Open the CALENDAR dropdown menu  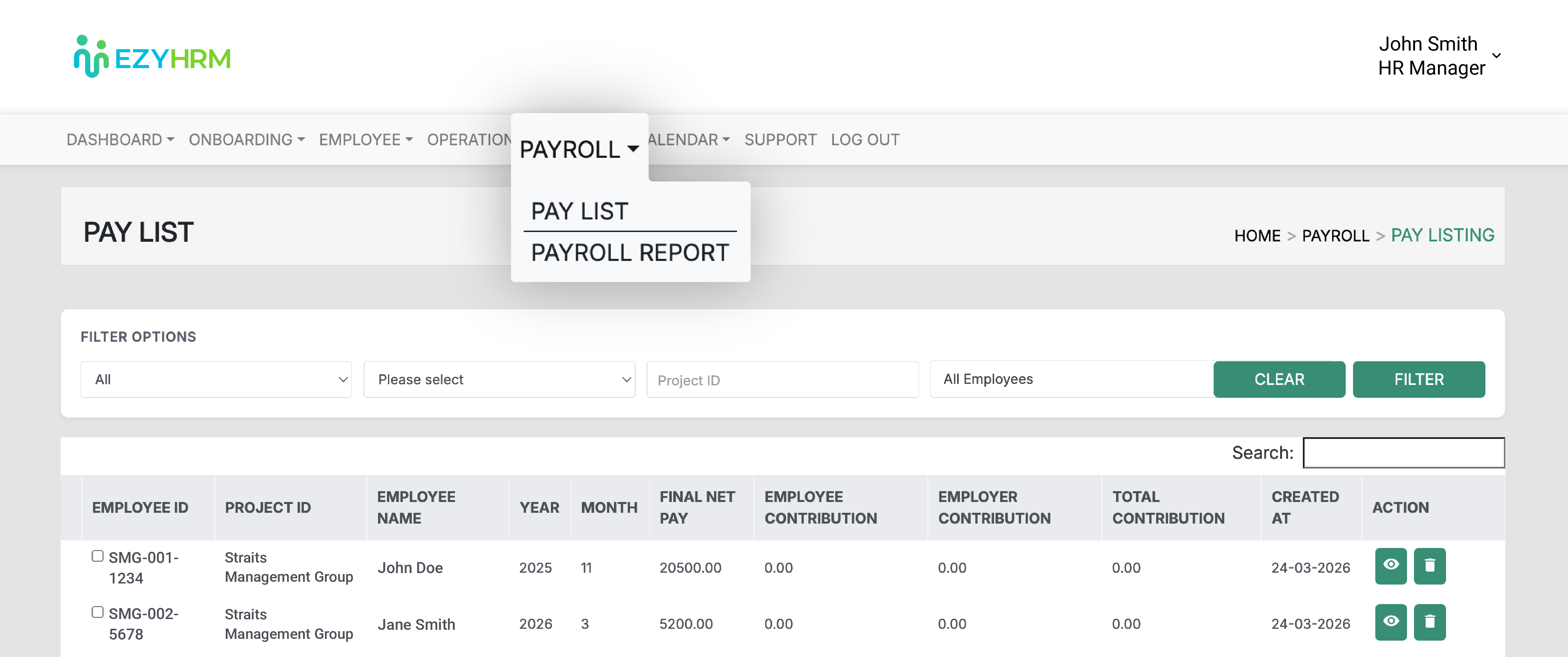[x=689, y=139]
